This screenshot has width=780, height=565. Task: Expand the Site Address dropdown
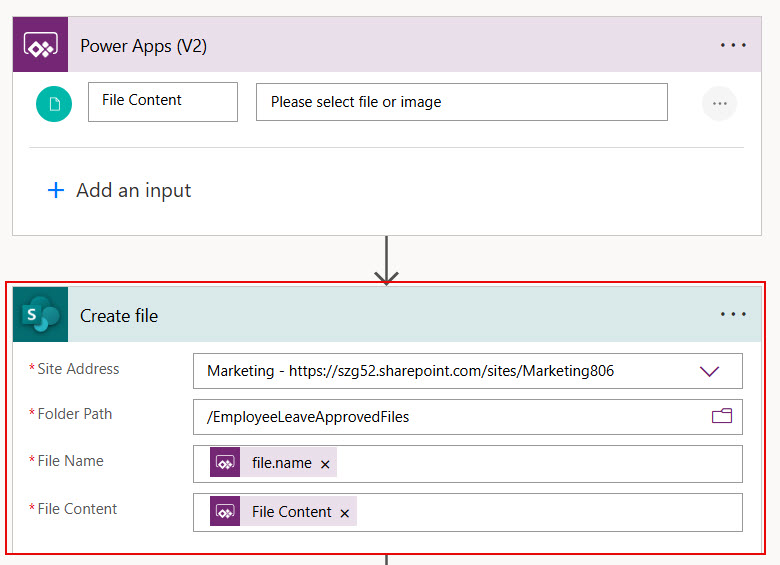click(x=709, y=371)
